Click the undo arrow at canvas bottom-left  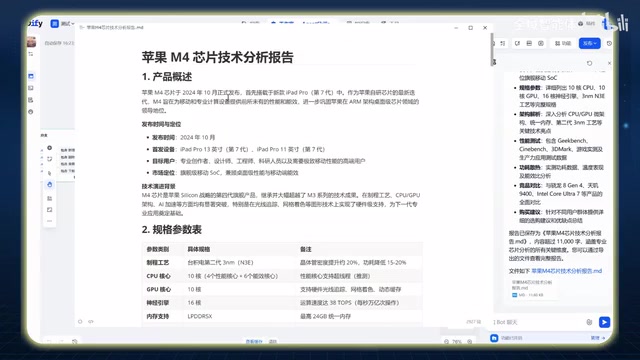[x=49, y=342]
